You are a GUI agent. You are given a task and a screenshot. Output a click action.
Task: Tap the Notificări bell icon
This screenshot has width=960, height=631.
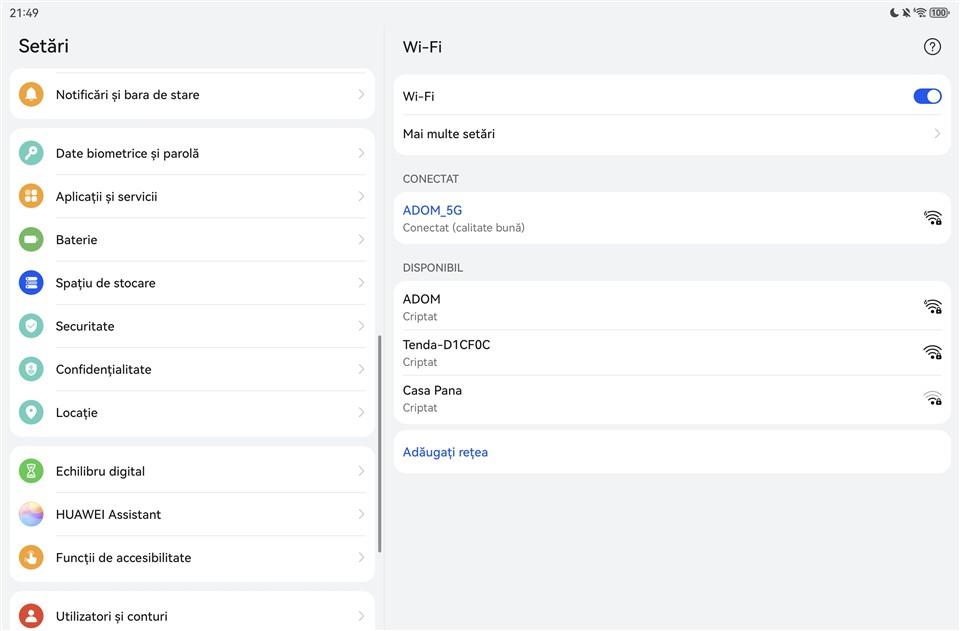31,95
